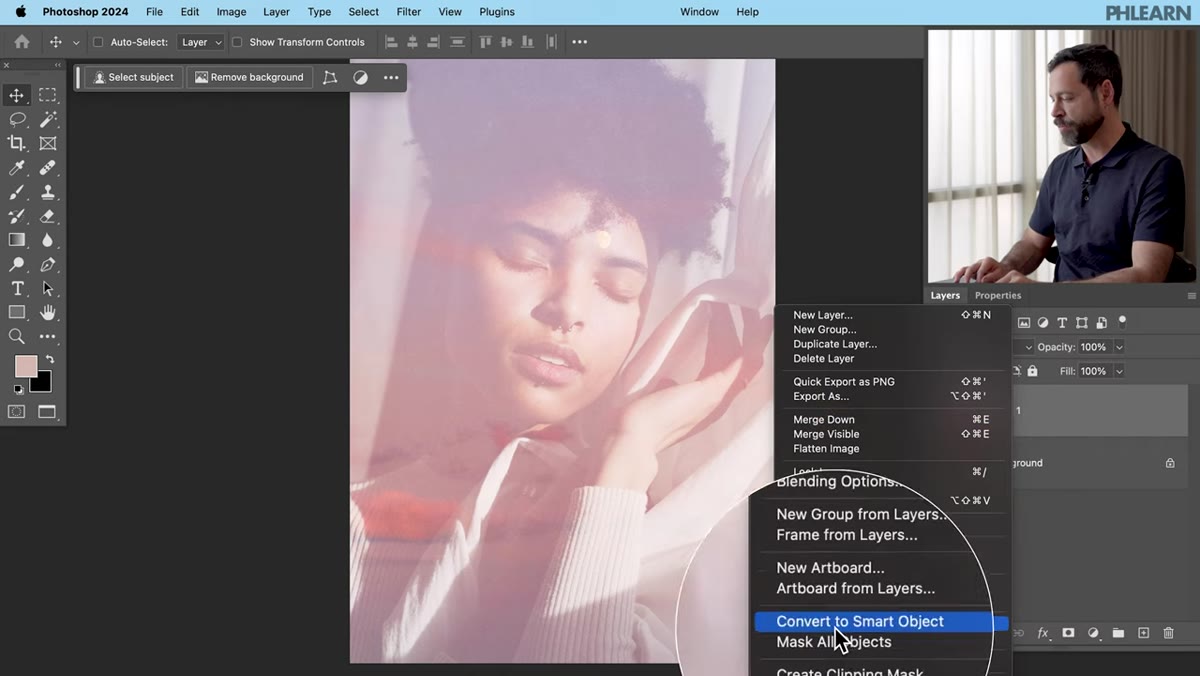Click the transform icon in contextual taskbar
This screenshot has height=676, width=1200.
(x=330, y=77)
